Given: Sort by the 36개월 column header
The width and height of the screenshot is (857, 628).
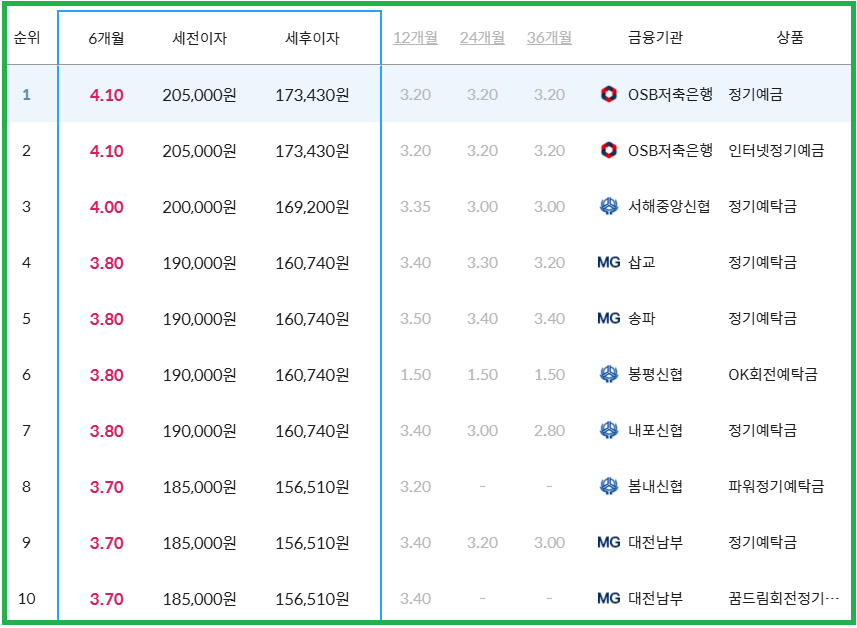Looking at the screenshot, I should point(549,38).
